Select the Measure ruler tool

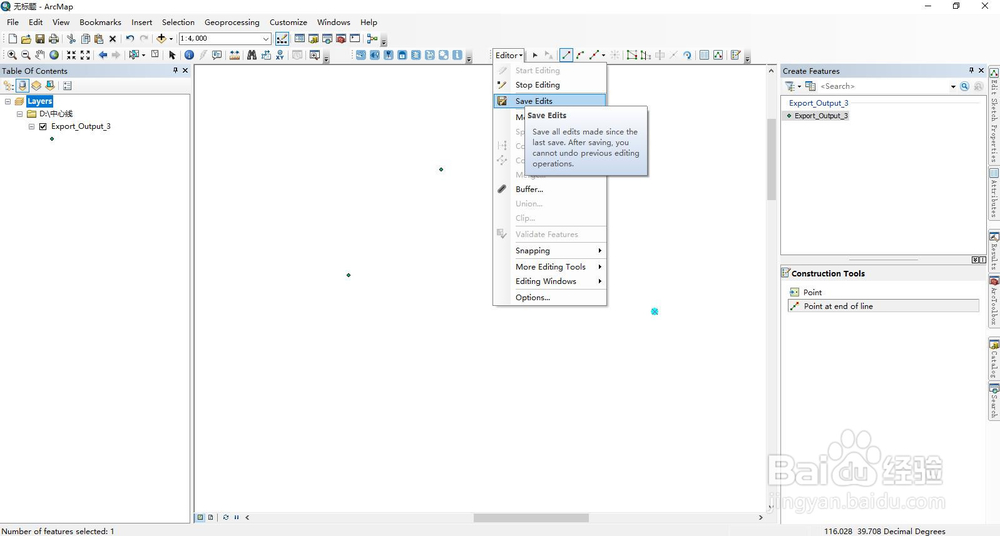[x=235, y=56]
